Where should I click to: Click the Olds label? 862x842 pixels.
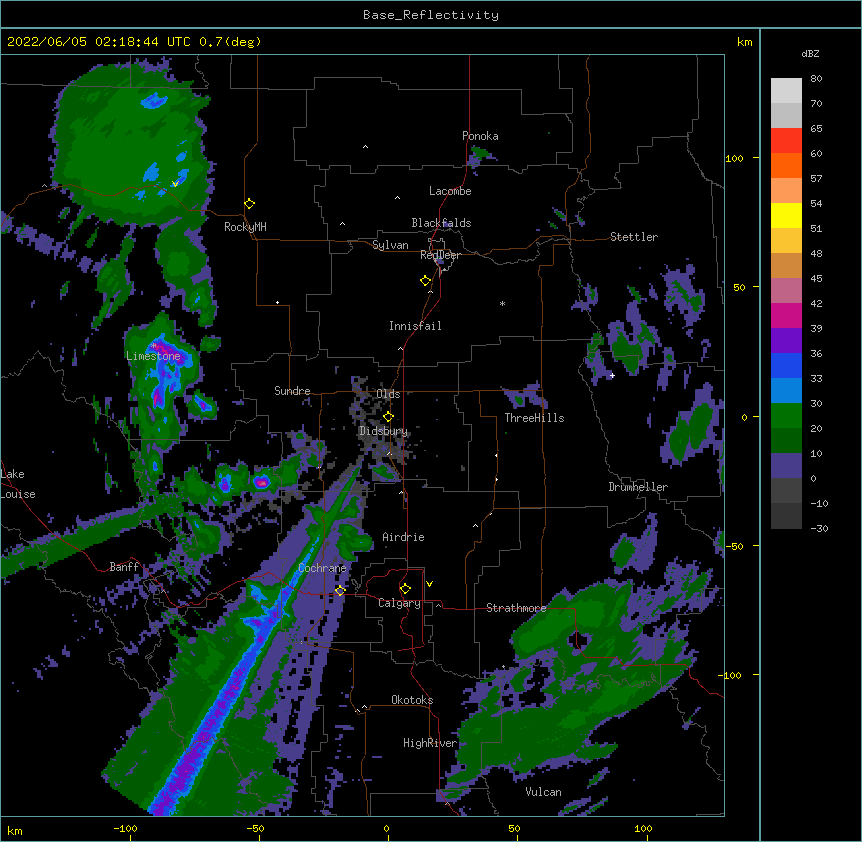coord(388,394)
